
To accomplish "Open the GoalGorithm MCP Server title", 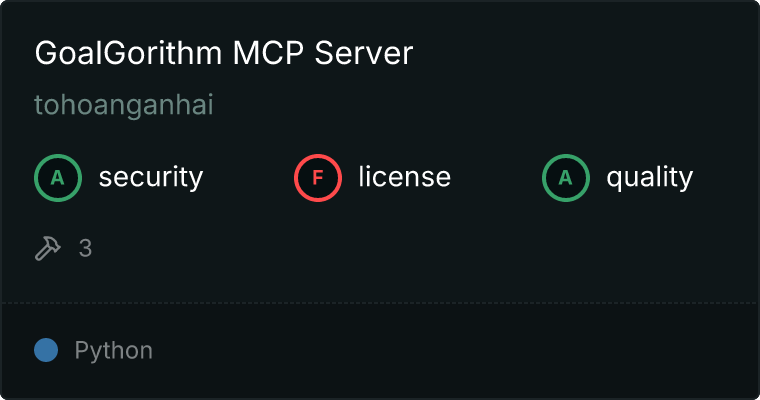I will click(224, 52).
